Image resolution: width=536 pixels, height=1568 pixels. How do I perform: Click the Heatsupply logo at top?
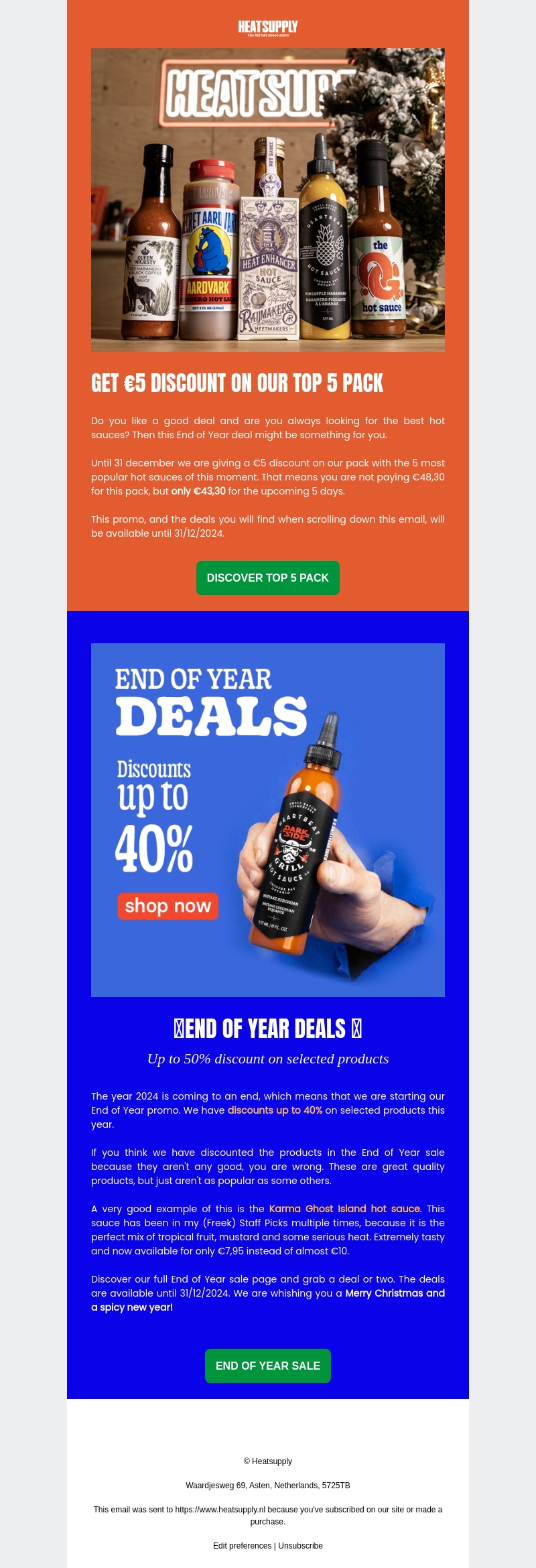(268, 27)
